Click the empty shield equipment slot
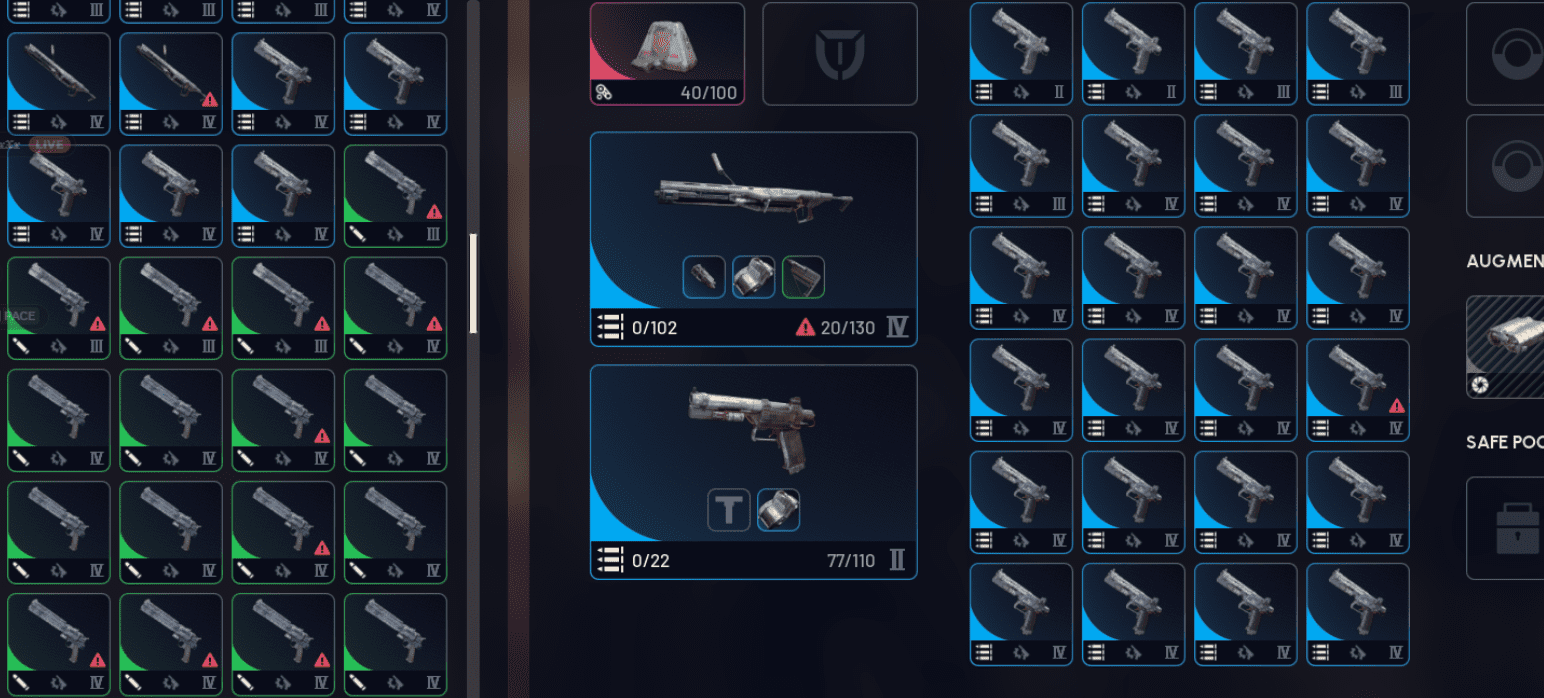The width and height of the screenshot is (1544, 698). (840, 54)
